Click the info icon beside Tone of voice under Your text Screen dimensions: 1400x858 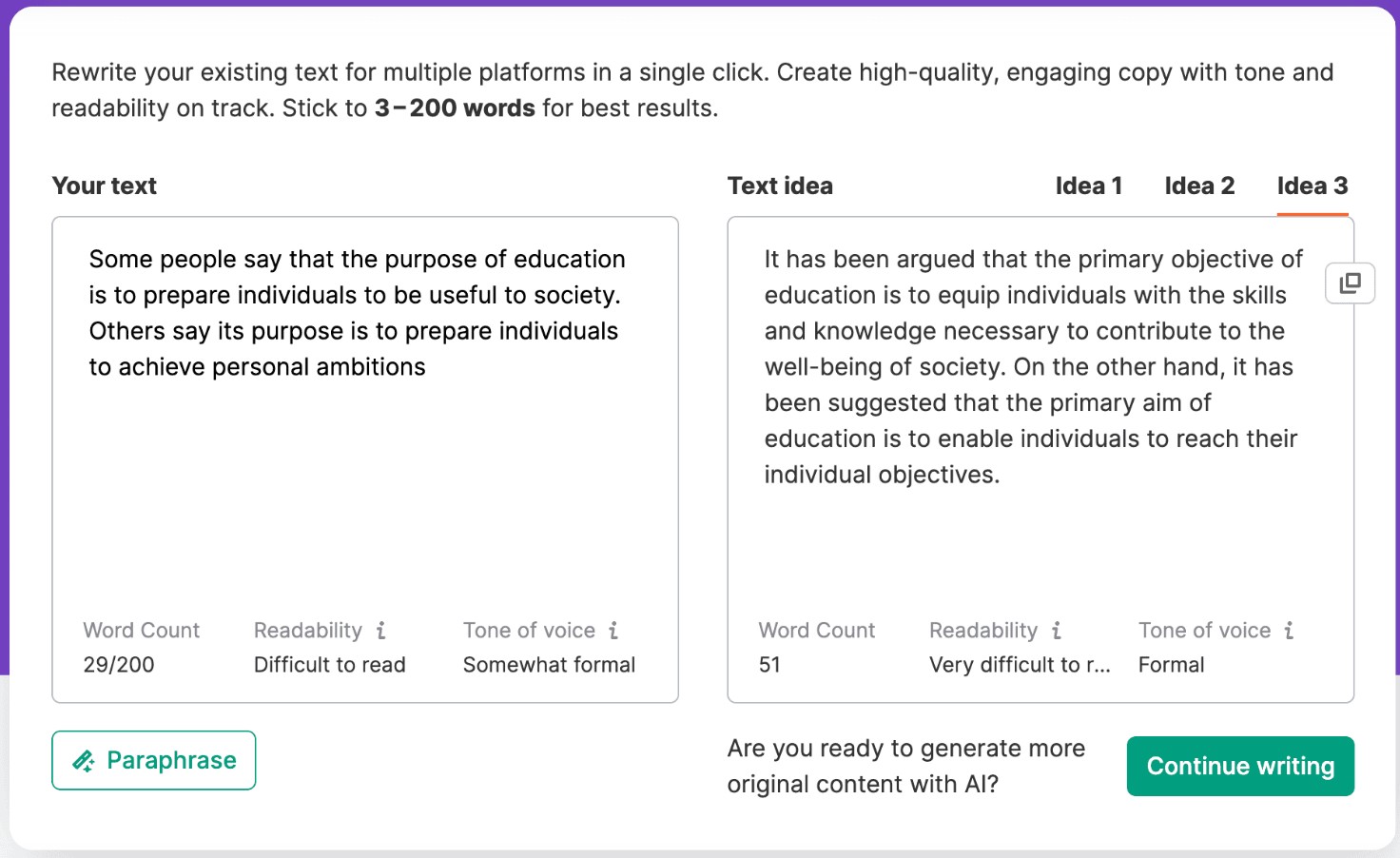[x=613, y=631]
